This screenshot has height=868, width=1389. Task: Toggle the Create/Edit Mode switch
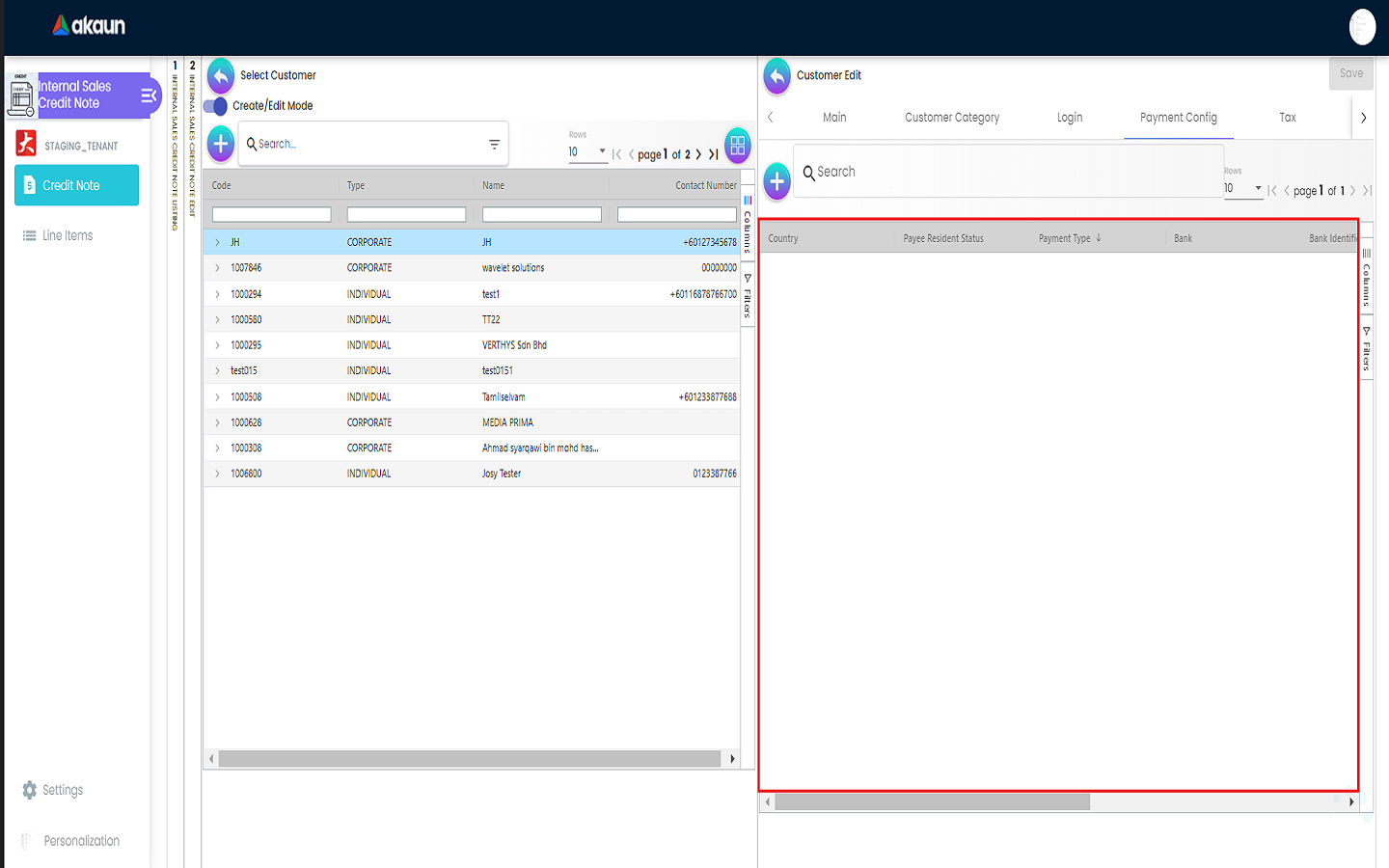coord(216,106)
